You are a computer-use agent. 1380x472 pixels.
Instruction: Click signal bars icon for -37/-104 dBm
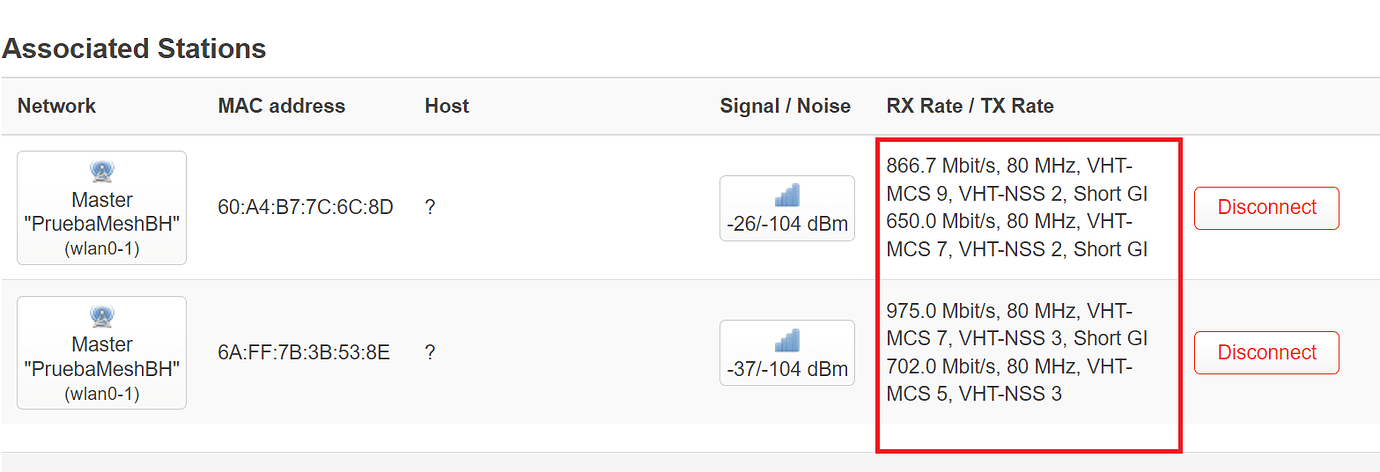tap(787, 340)
